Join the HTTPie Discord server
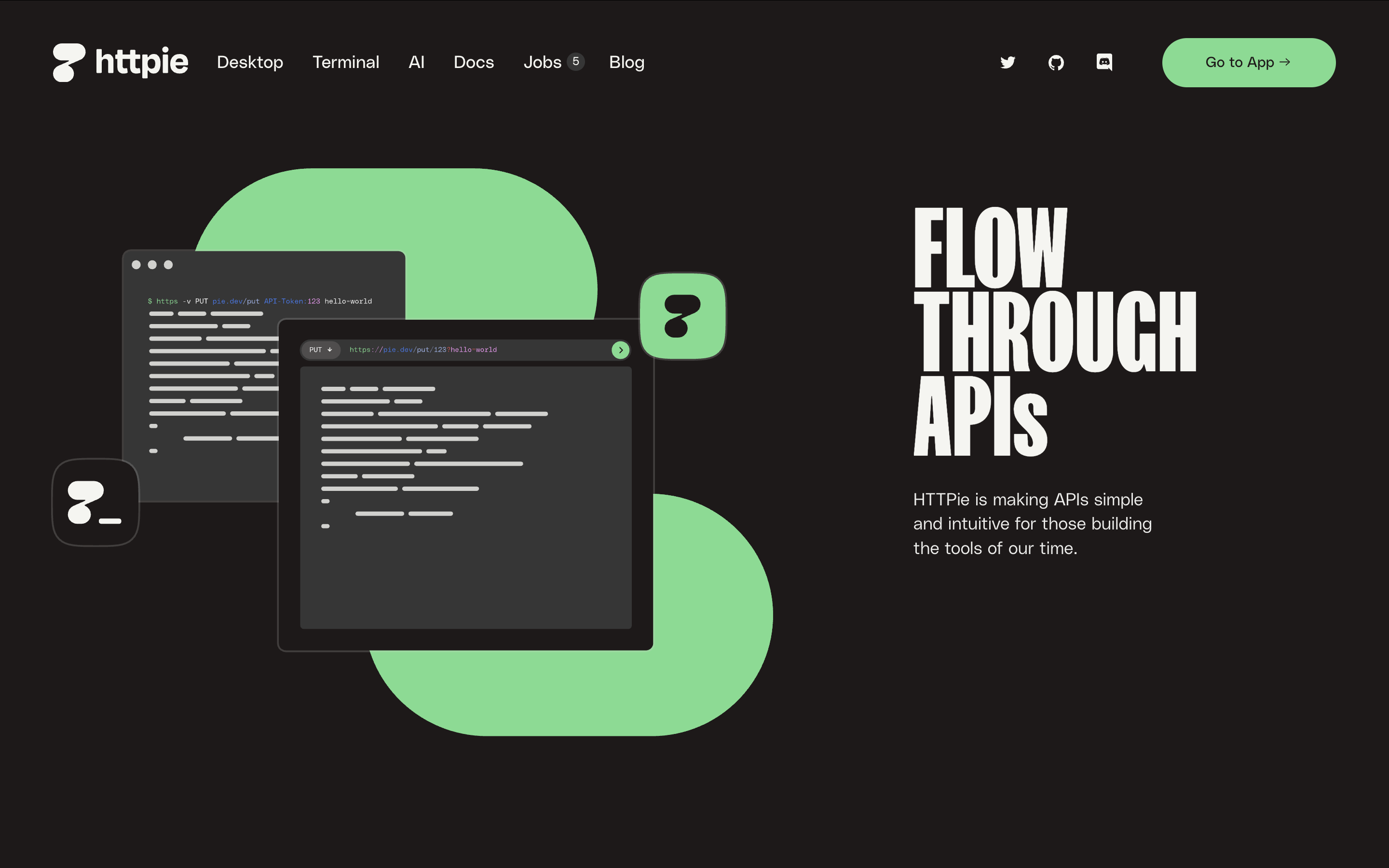 [x=1104, y=62]
